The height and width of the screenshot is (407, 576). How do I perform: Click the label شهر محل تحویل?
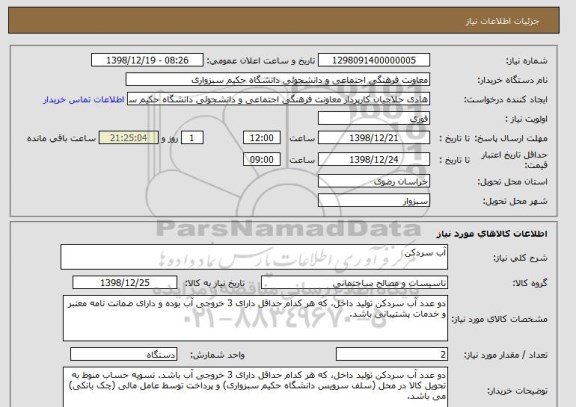[515, 201]
